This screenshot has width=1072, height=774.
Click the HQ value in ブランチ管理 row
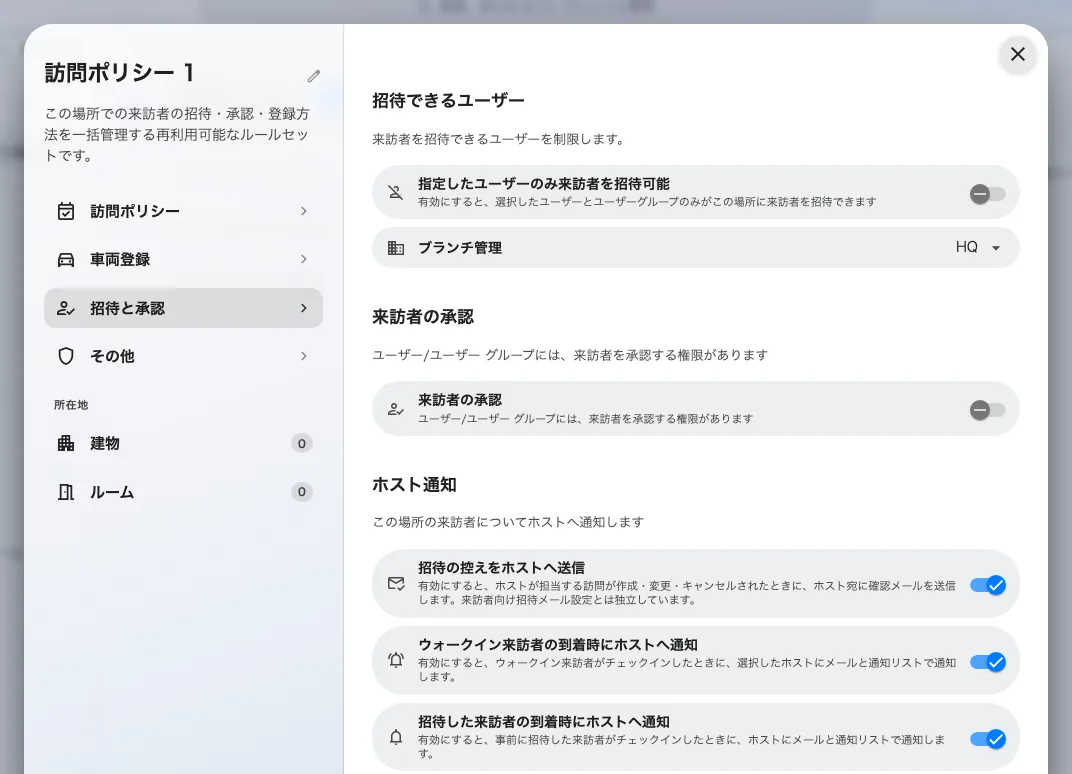tap(967, 247)
